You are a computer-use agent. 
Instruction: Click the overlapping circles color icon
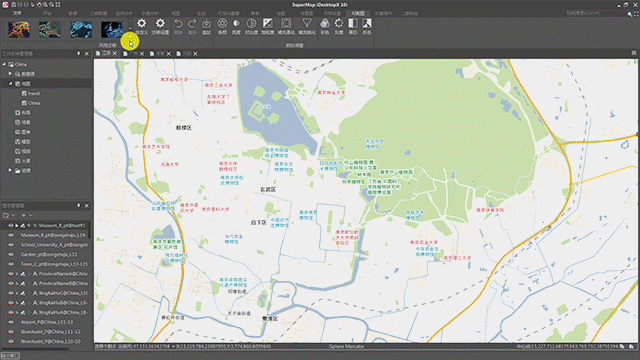coord(325,24)
